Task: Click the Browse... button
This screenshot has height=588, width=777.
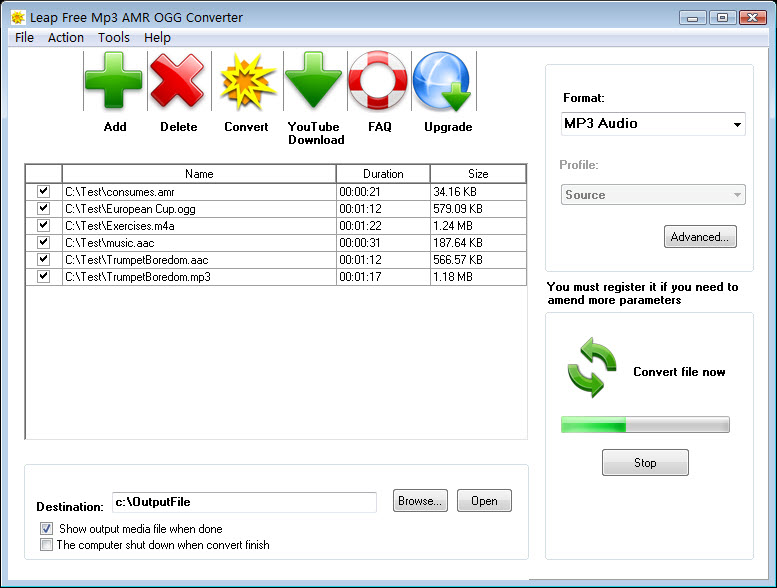Action: point(420,501)
